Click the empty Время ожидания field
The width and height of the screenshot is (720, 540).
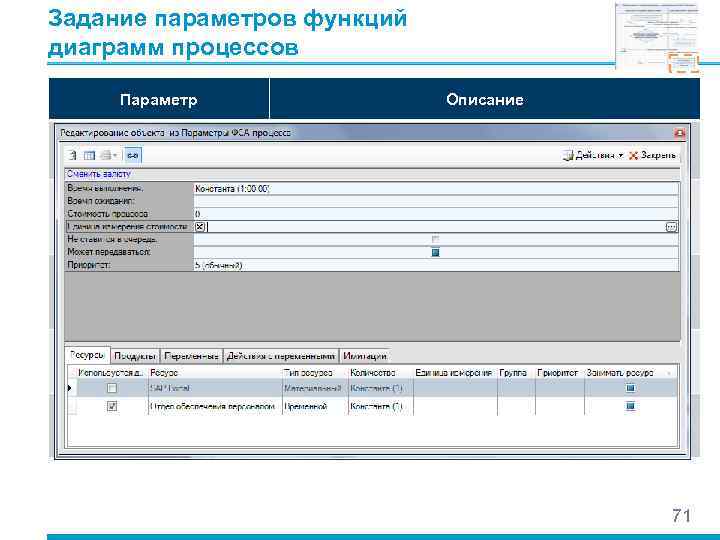click(436, 201)
